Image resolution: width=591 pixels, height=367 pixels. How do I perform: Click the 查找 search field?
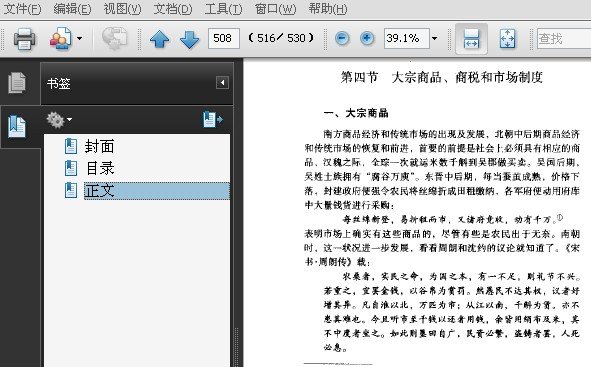coord(564,38)
